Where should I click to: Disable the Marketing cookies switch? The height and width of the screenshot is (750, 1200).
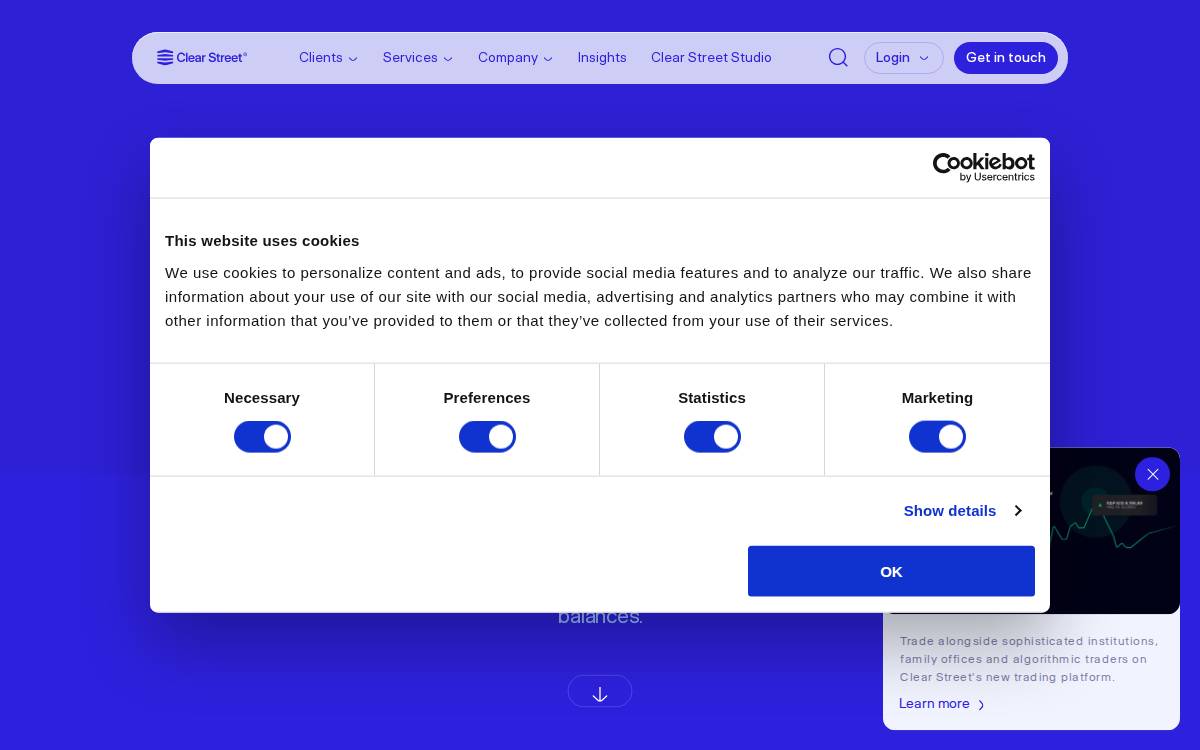pos(937,437)
